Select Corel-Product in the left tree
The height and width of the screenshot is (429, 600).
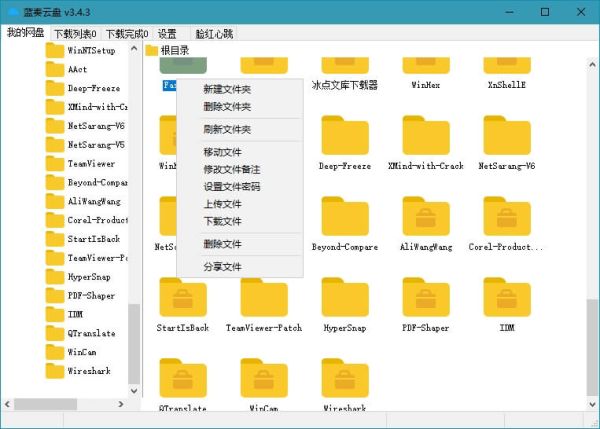pos(86,220)
